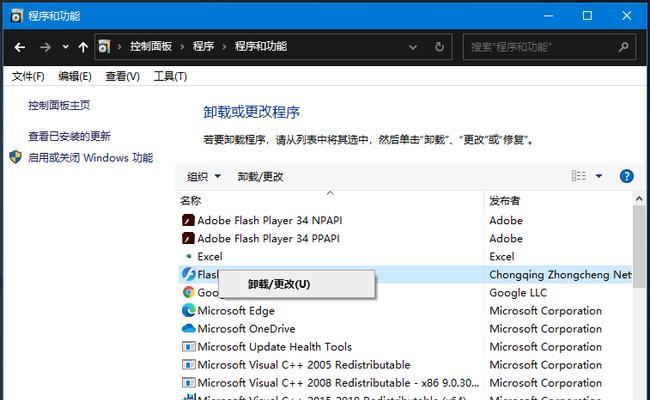Click the Flash program icon in selected row

(x=189, y=274)
